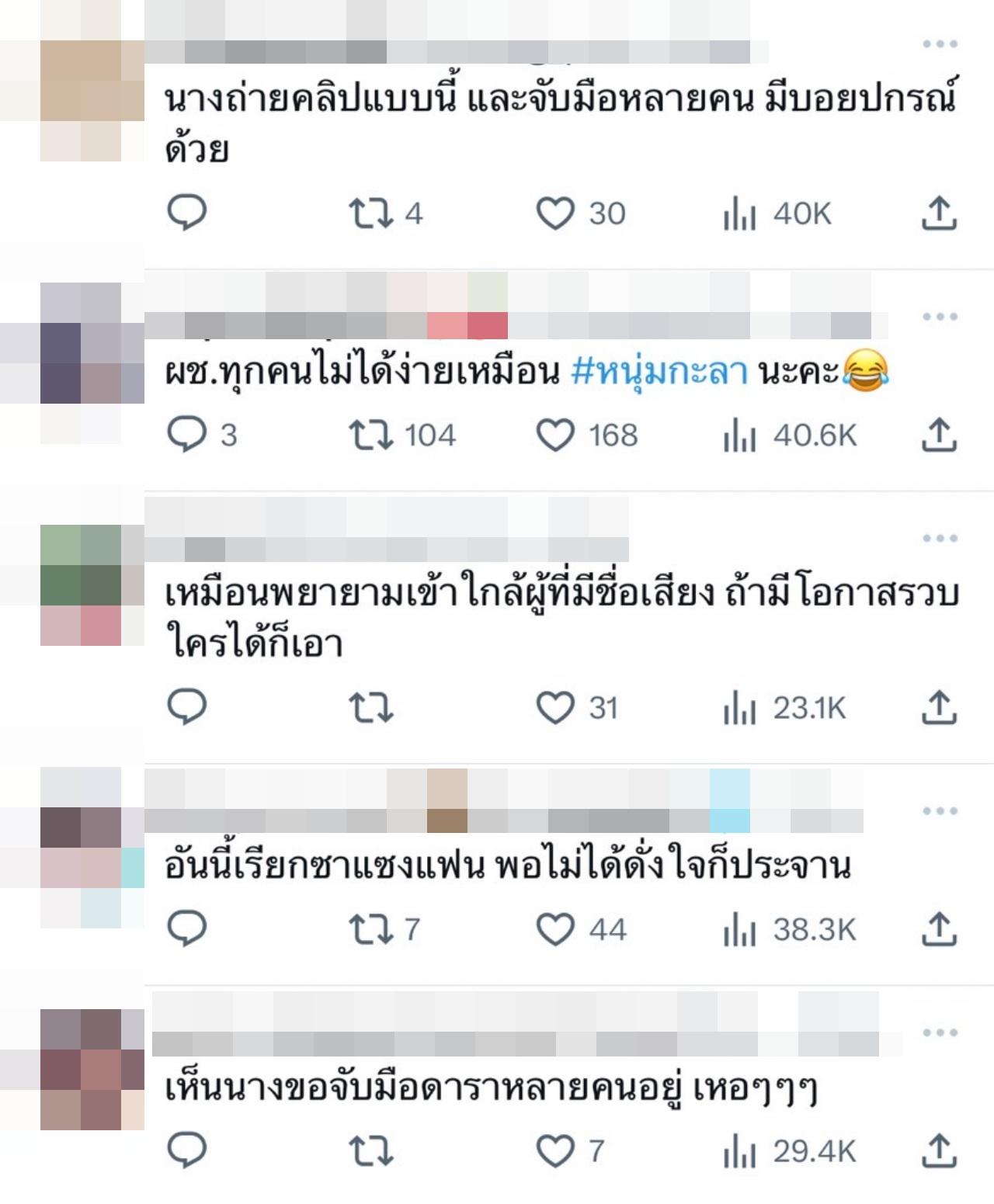Open more options on the hashtag tweet

click(940, 317)
